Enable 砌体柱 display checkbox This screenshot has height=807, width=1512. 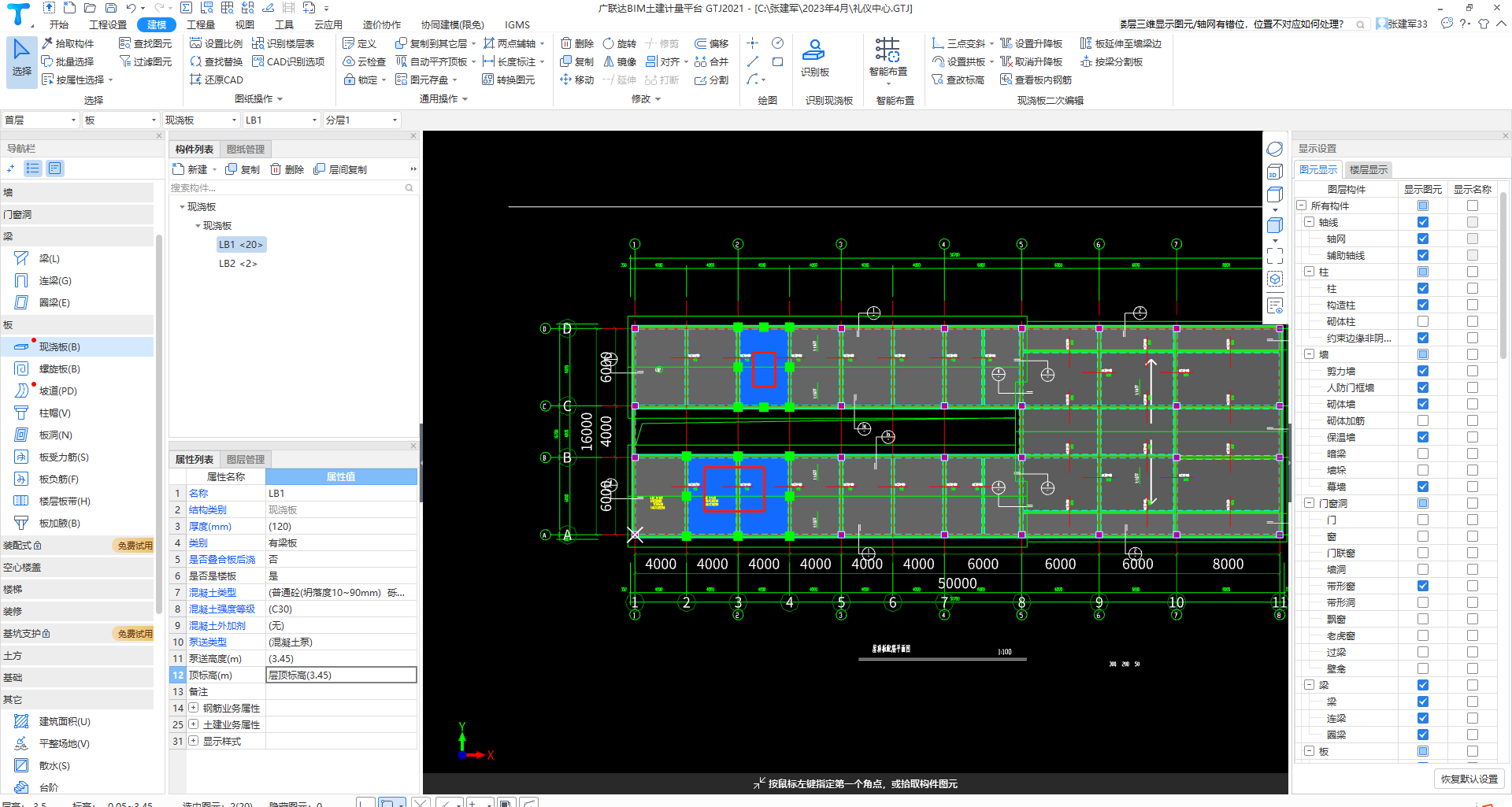point(1422,321)
